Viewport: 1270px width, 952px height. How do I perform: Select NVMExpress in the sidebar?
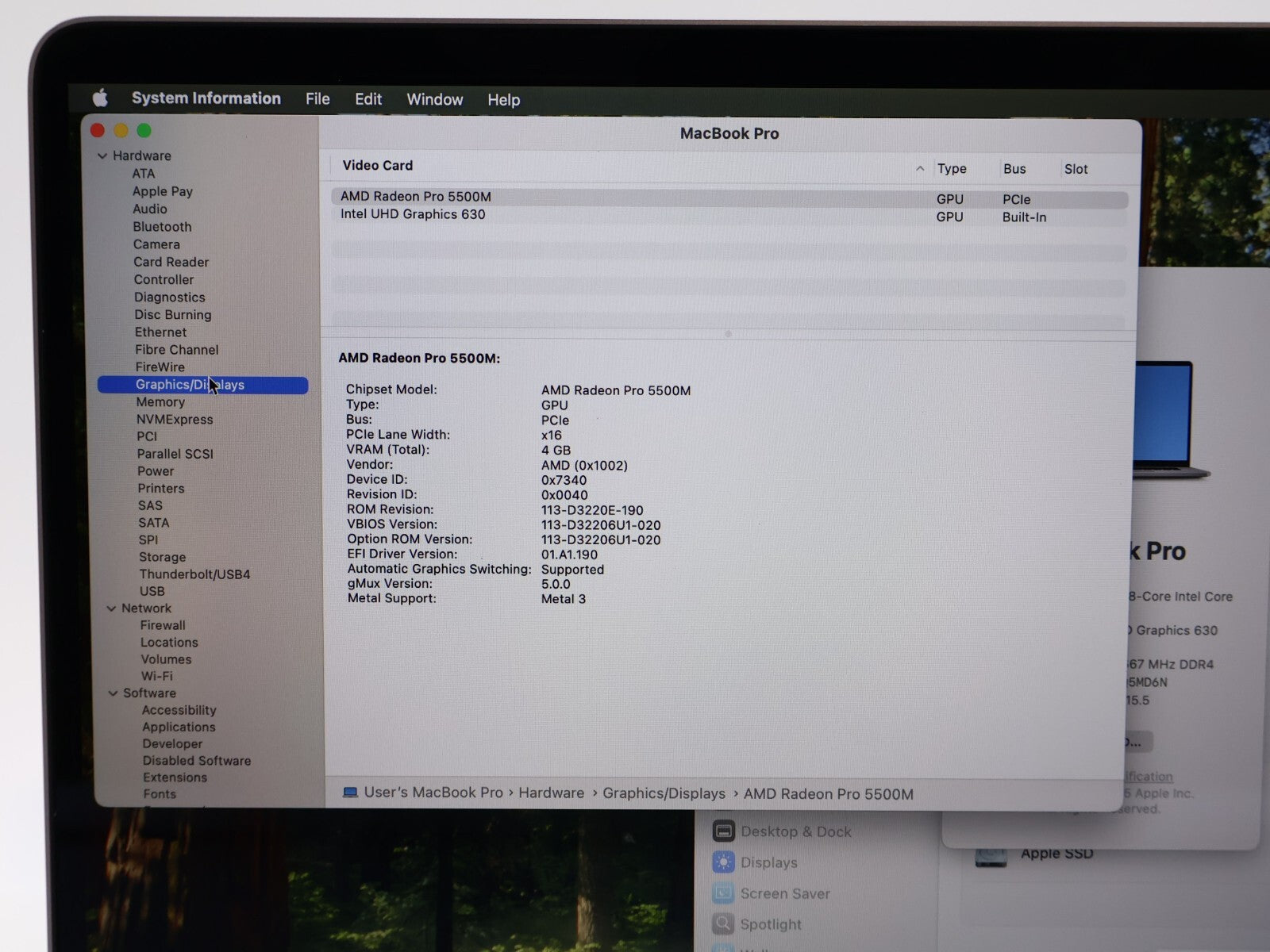(175, 420)
